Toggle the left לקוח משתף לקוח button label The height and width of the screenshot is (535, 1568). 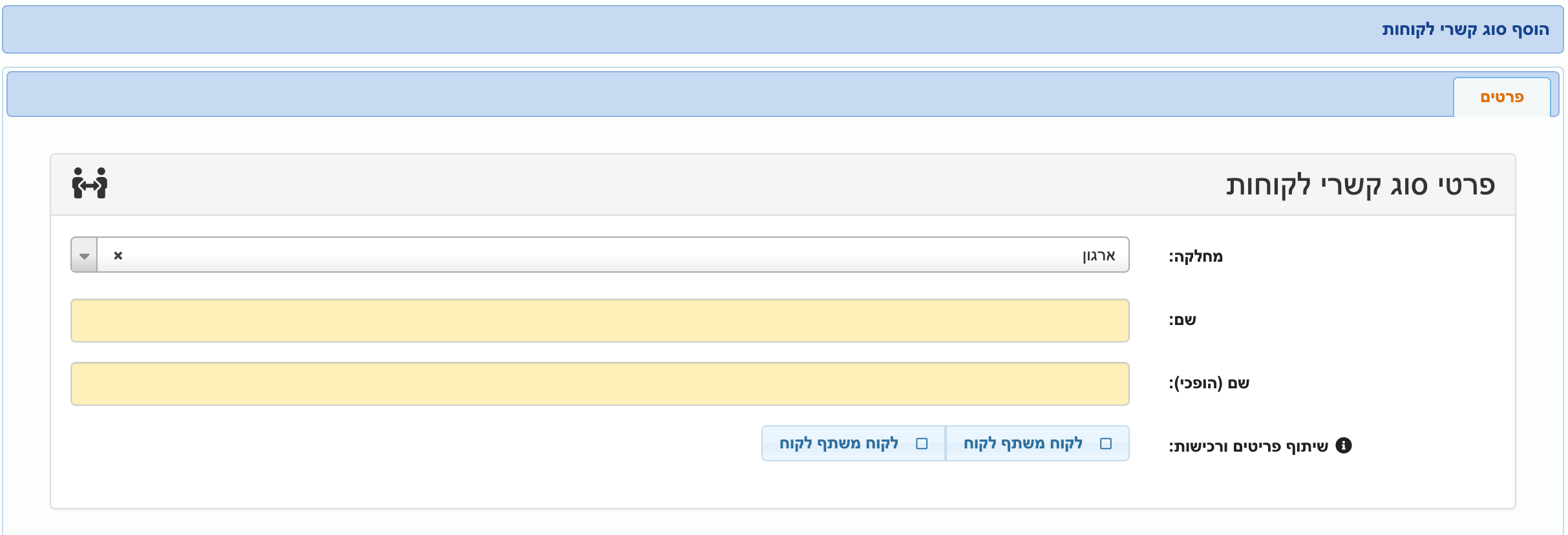pyautogui.click(x=839, y=443)
